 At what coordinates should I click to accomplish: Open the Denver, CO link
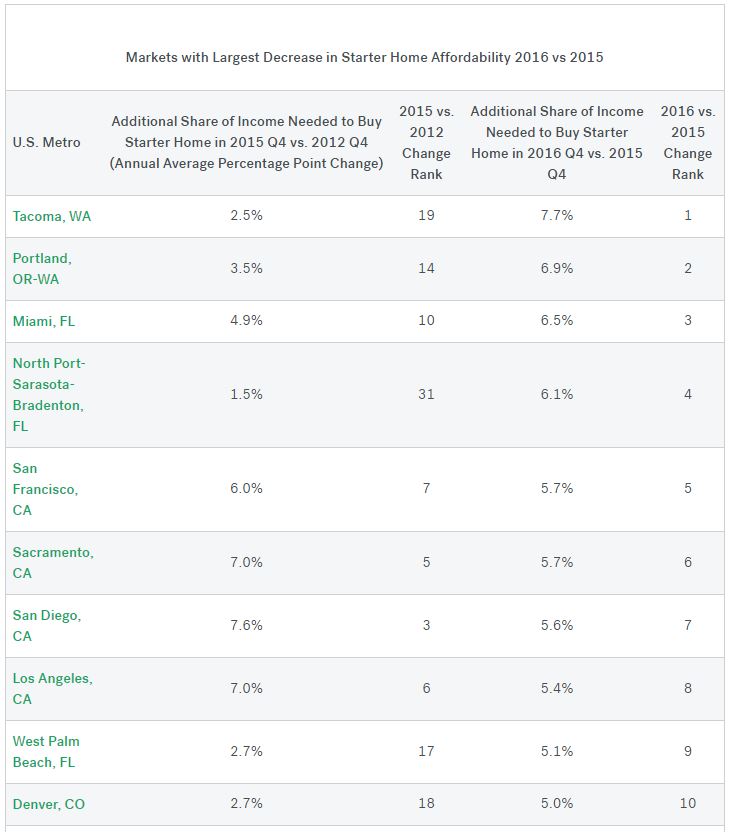pyautogui.click(x=49, y=804)
